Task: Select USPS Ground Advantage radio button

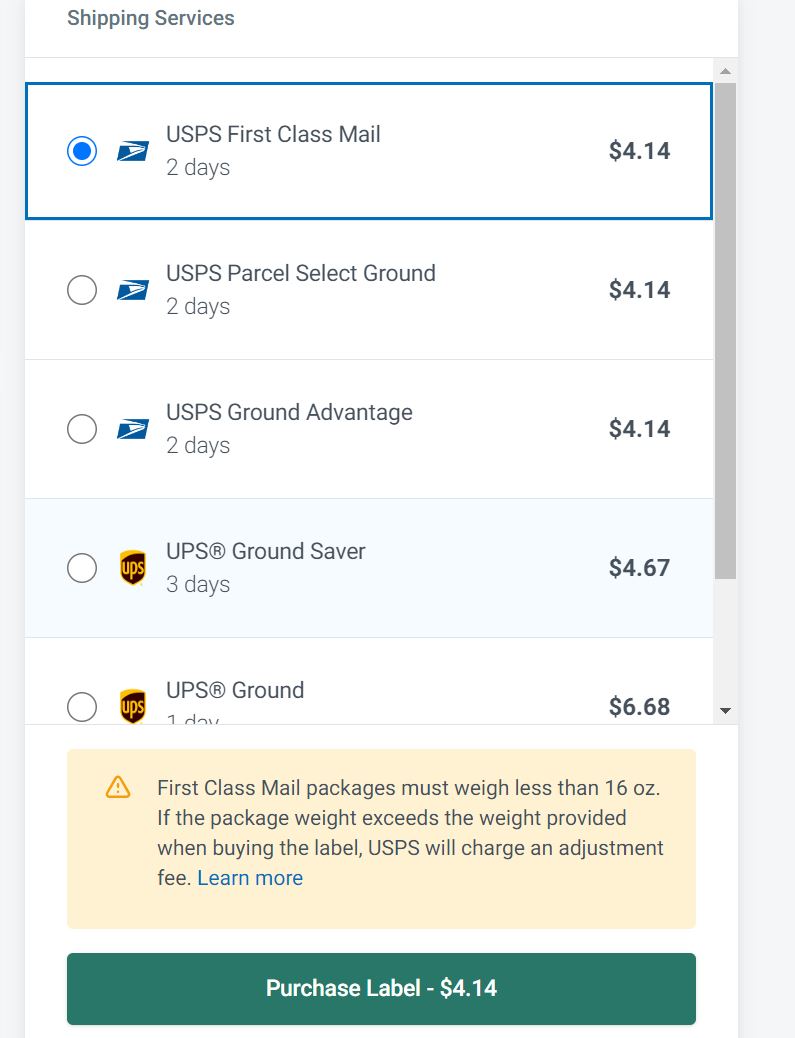Action: (x=82, y=429)
